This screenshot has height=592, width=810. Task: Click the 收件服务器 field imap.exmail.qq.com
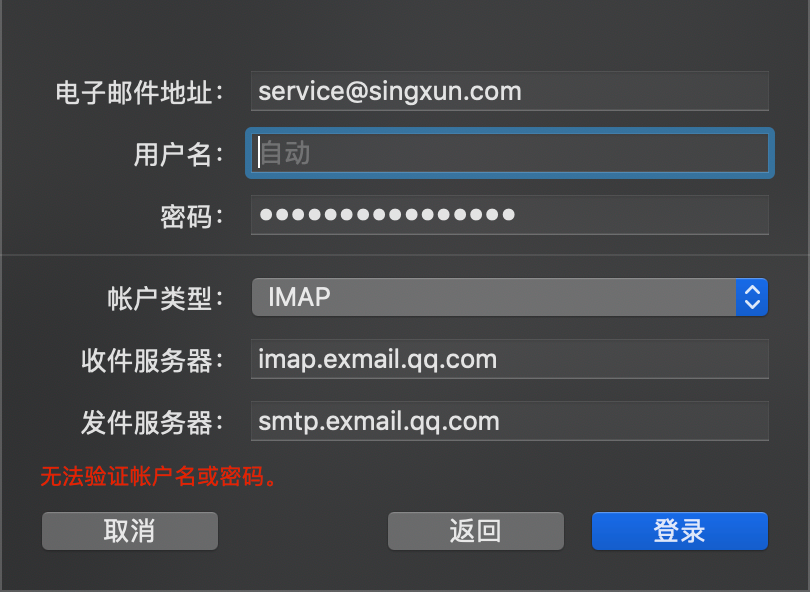[x=510, y=359]
